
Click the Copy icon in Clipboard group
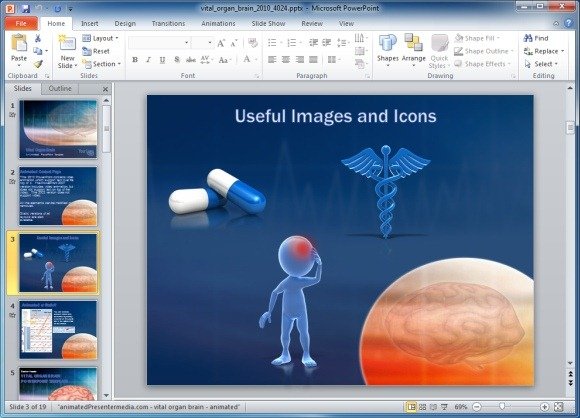(x=37, y=51)
